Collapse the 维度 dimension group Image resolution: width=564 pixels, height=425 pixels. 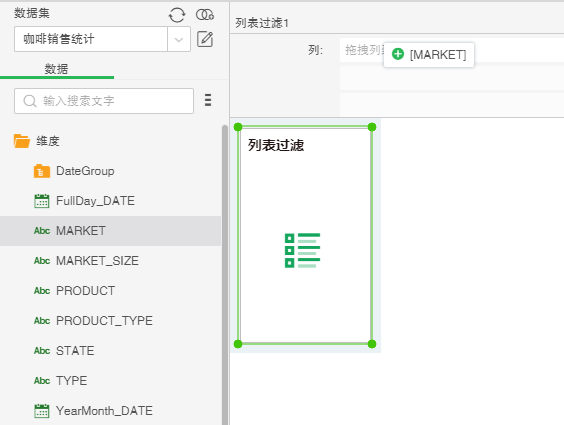pos(47,141)
